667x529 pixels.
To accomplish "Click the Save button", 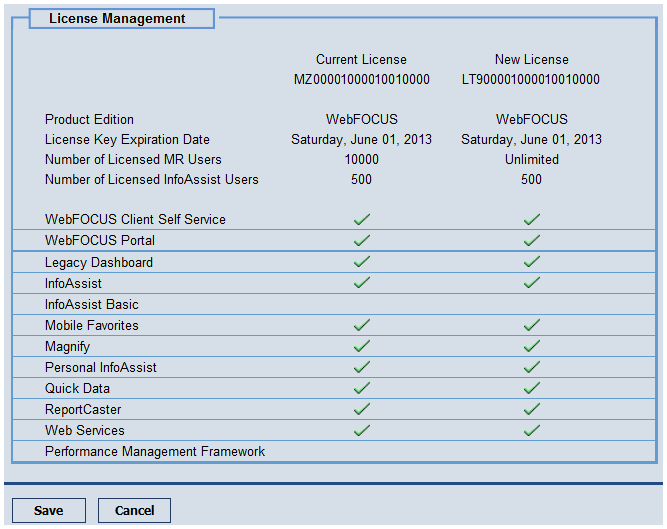I will pos(48,510).
